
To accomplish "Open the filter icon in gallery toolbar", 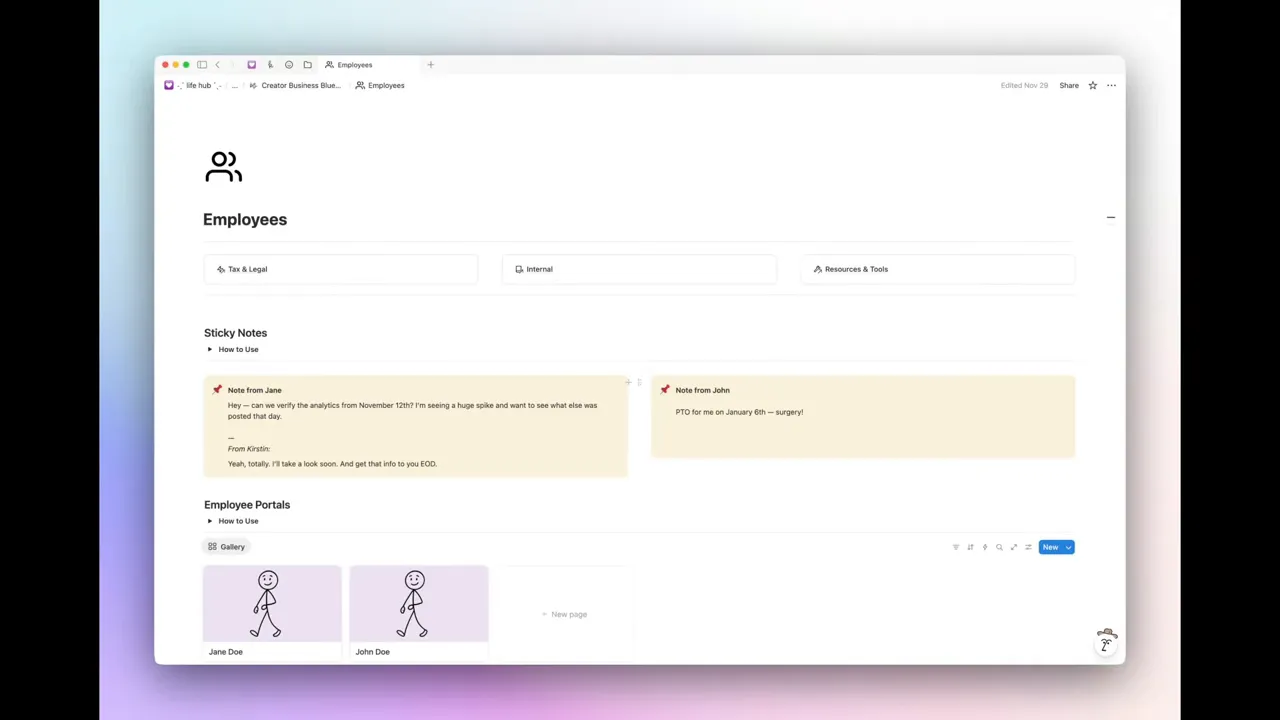I will pos(955,547).
